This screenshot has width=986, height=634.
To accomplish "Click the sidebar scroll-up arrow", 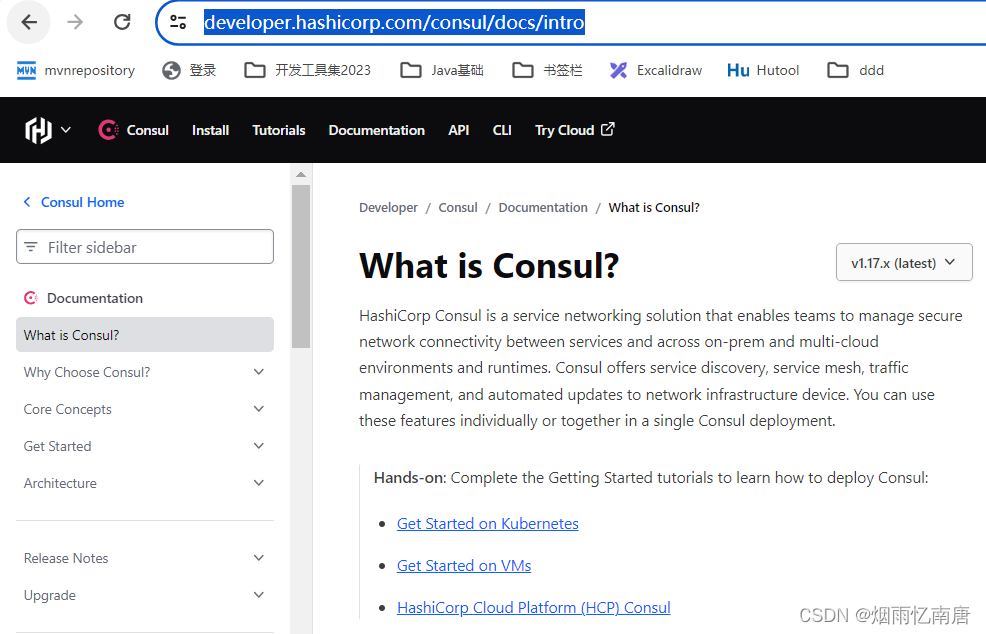I will 301,174.
